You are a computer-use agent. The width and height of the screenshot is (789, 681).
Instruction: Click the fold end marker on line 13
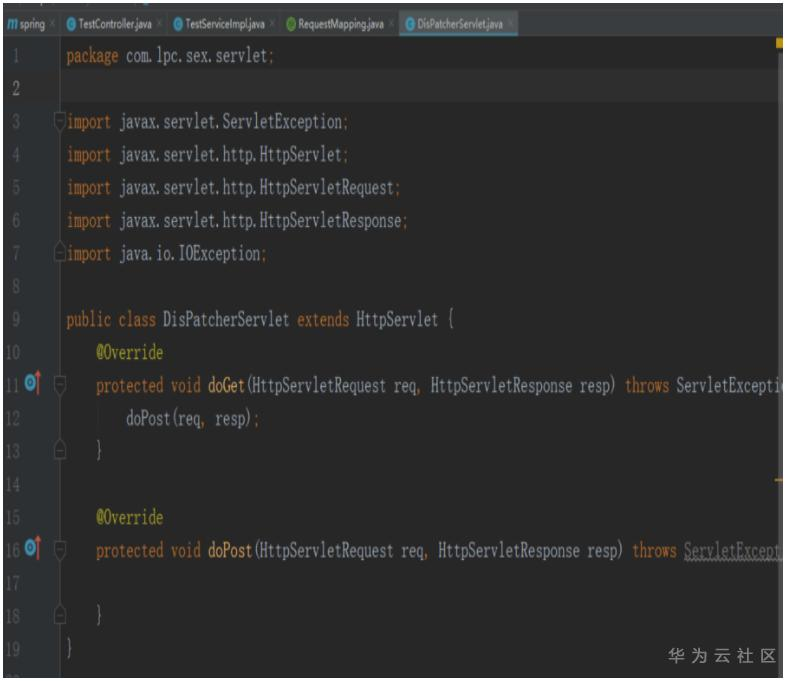click(x=60, y=449)
